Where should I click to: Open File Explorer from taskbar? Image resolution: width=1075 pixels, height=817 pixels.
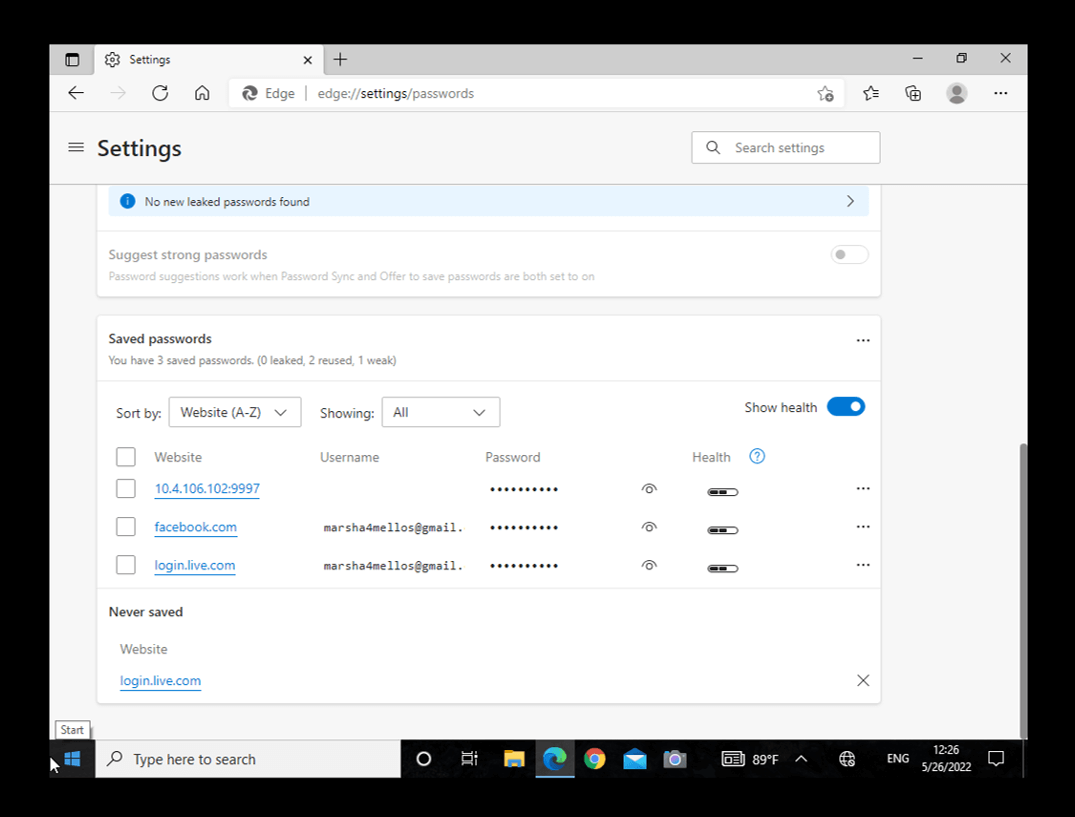(x=514, y=759)
